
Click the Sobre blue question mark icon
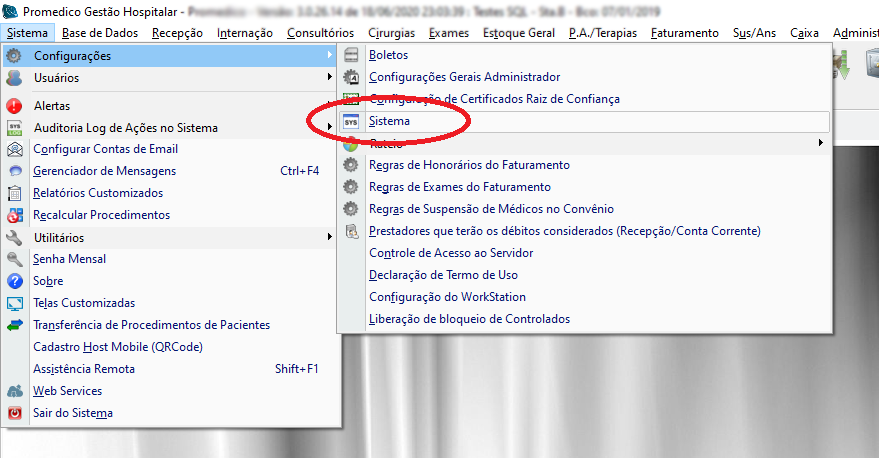pyautogui.click(x=15, y=281)
